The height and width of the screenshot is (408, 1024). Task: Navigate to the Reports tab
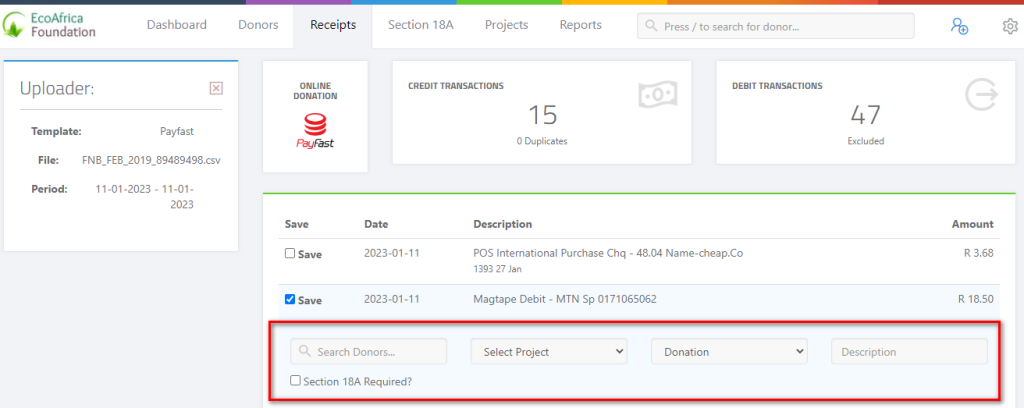pyautogui.click(x=581, y=25)
